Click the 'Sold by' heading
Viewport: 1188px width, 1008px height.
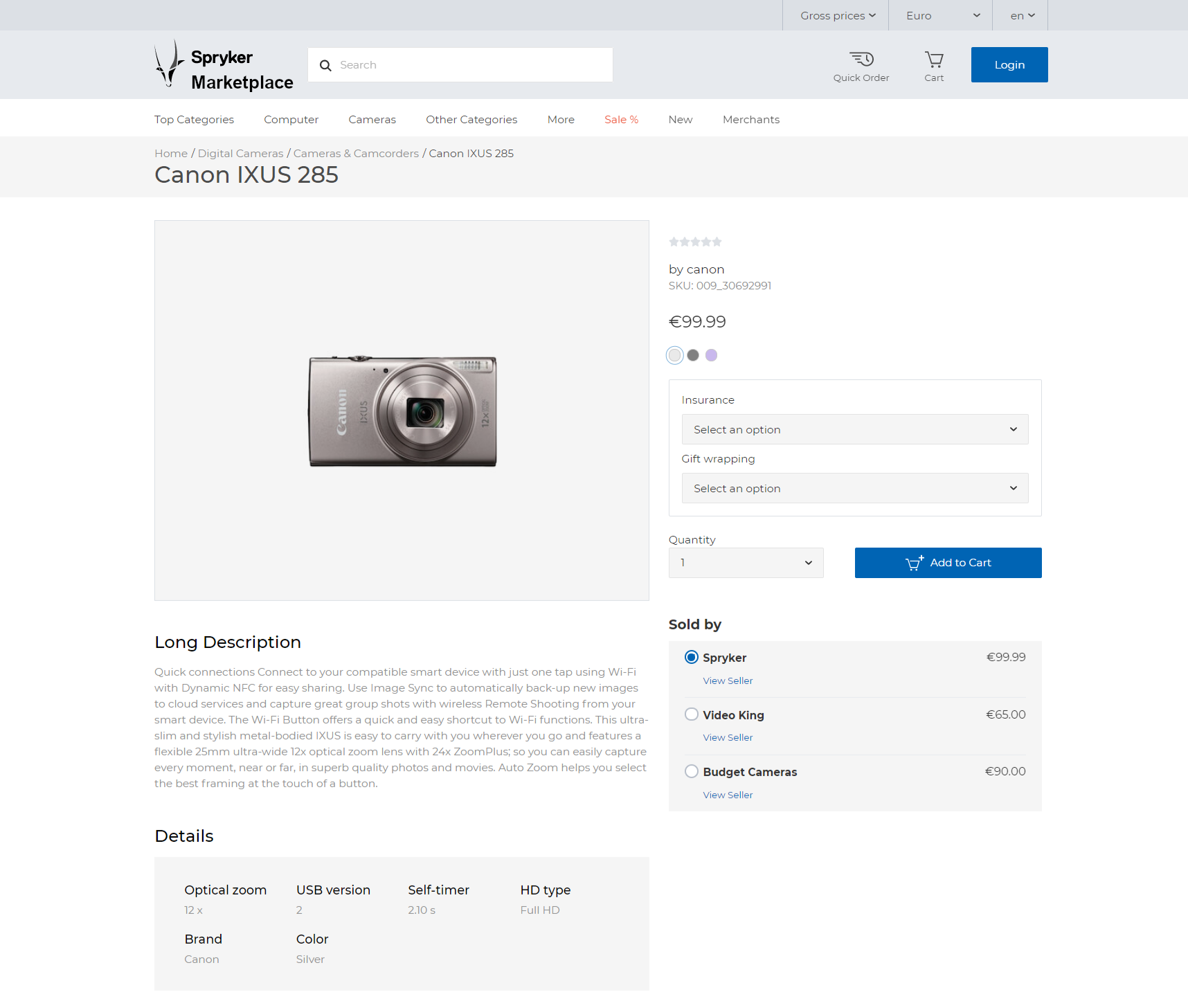tap(695, 624)
